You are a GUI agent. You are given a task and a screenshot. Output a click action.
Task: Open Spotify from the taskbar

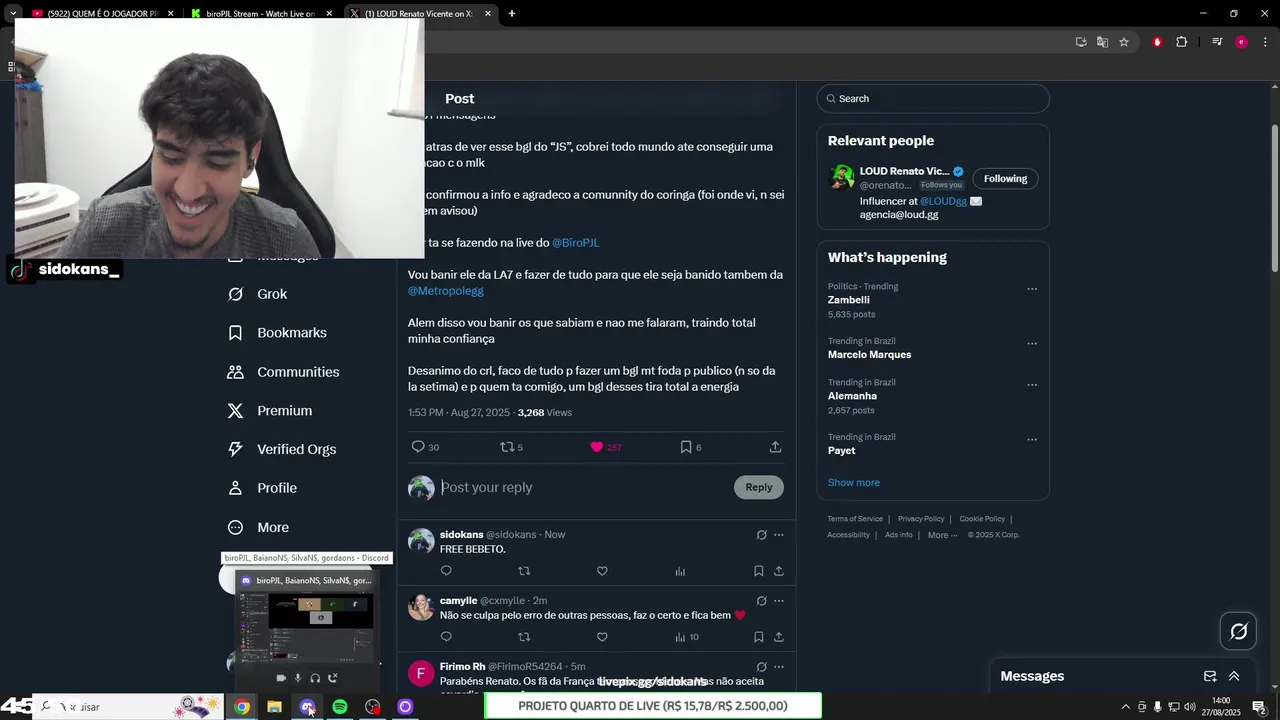click(340, 707)
